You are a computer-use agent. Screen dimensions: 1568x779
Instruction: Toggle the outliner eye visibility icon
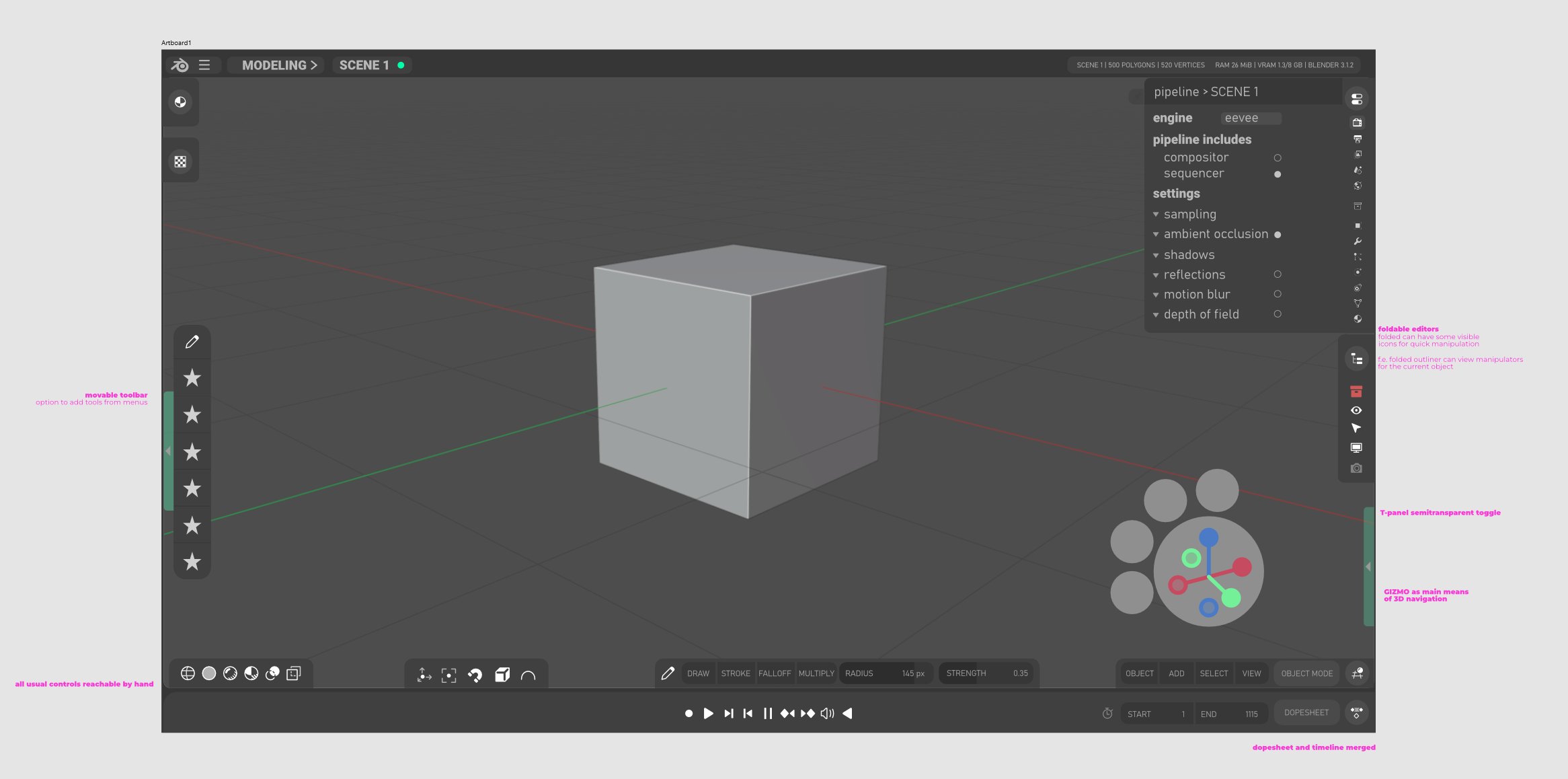tap(1356, 410)
